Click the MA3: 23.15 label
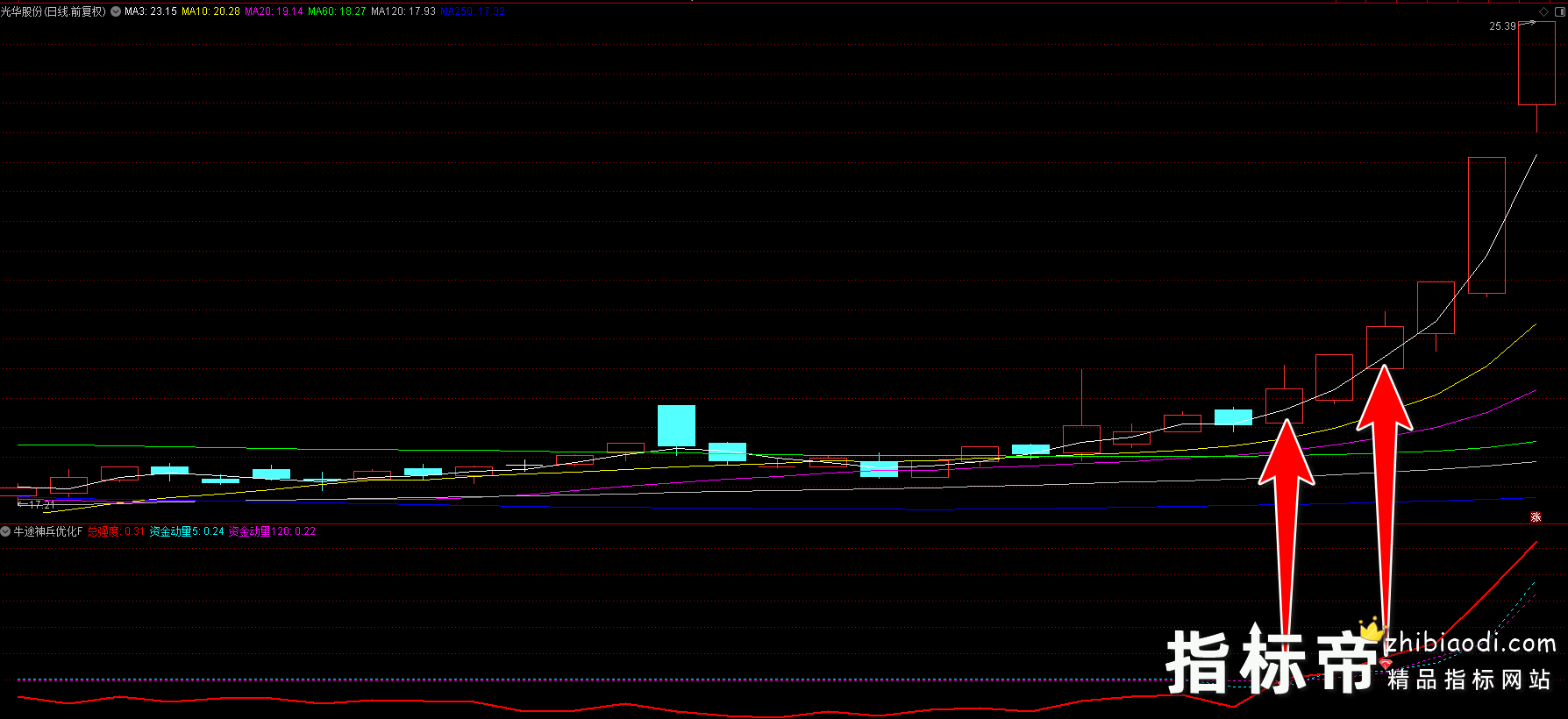Viewport: 1568px width, 719px height. (x=151, y=11)
